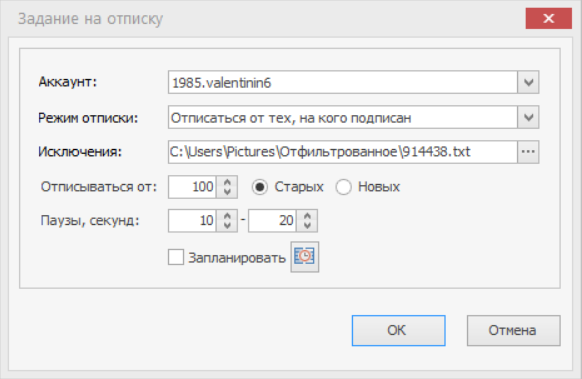Expand the Аккаунт dropdown arrow
The image size is (582, 379).
(x=528, y=82)
